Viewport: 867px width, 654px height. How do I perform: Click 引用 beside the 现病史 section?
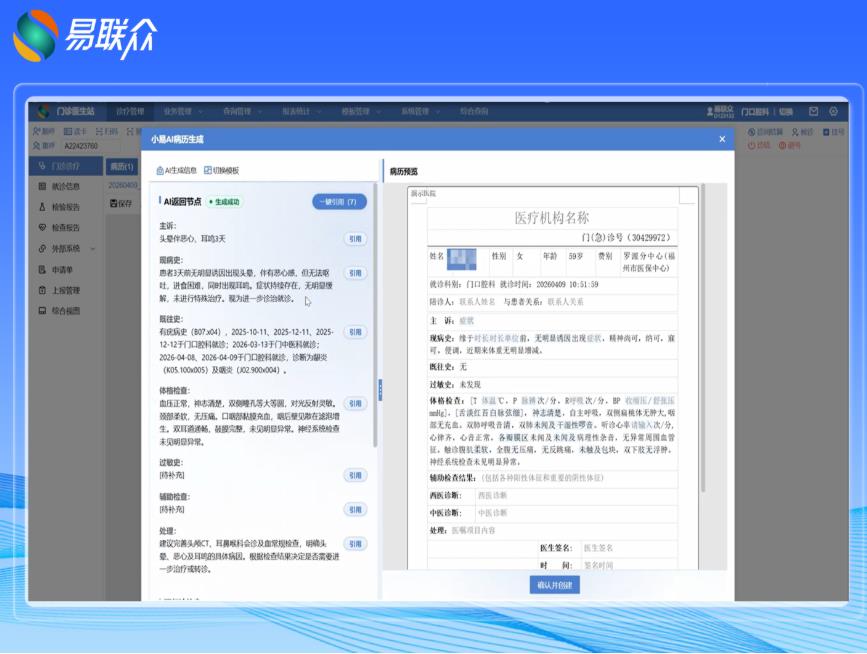tap(355, 273)
